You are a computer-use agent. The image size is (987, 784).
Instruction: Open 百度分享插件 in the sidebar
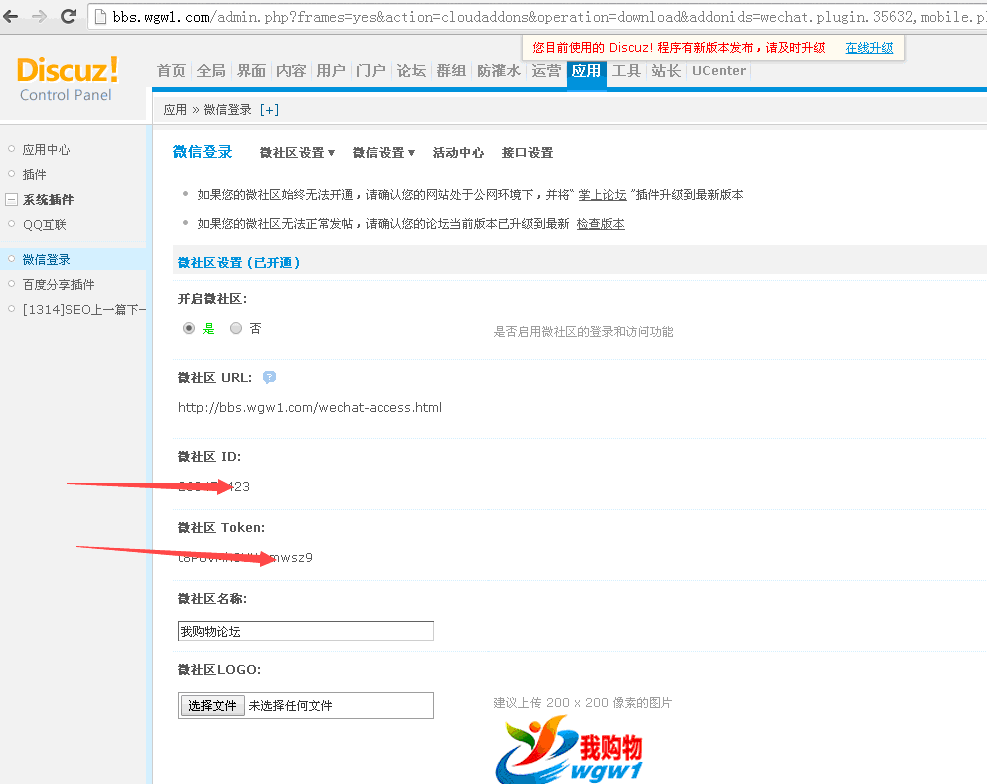[59, 284]
